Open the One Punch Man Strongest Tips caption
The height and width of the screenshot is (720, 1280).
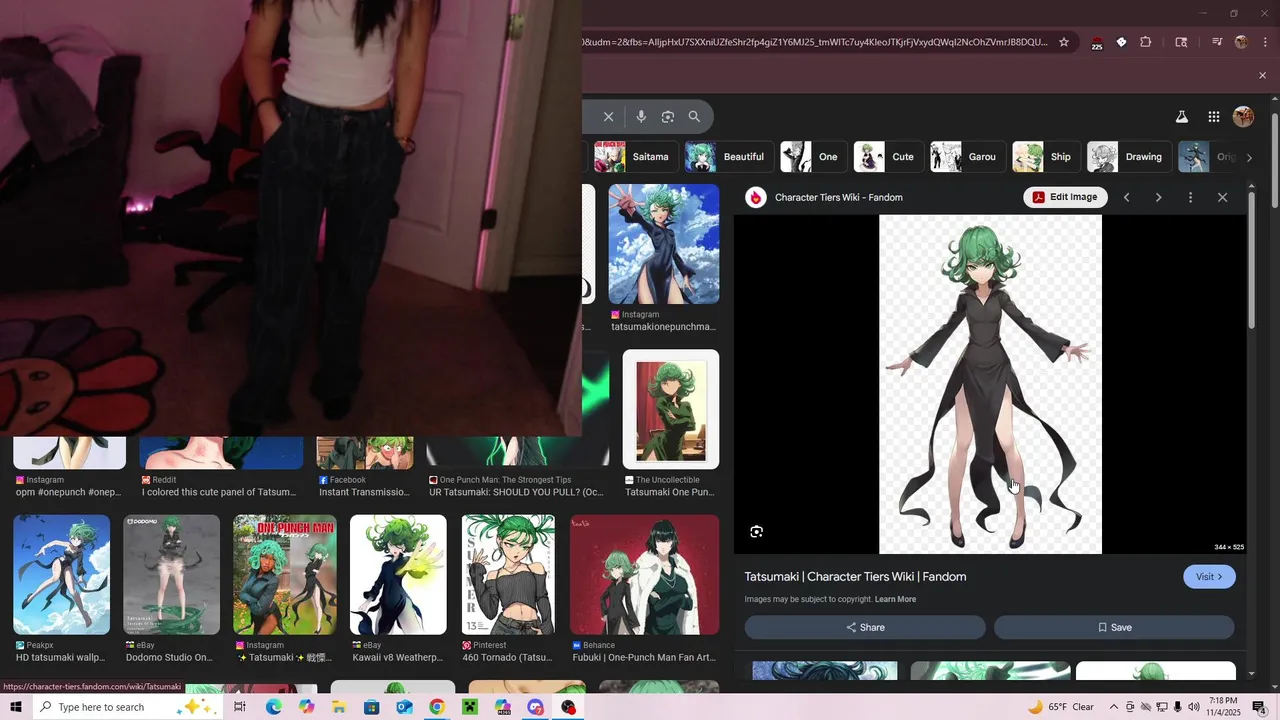pos(516,492)
